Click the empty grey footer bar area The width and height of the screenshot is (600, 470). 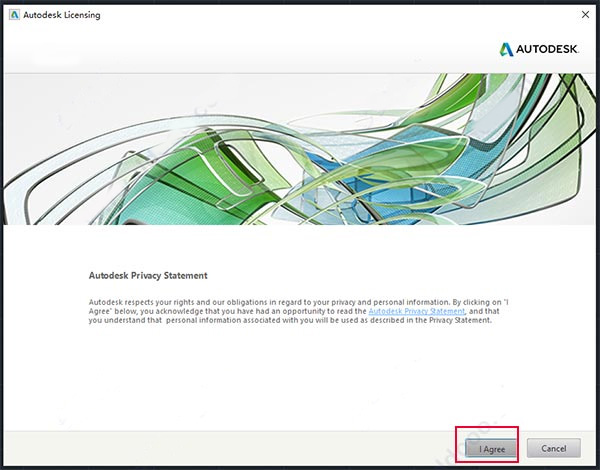coord(230,448)
